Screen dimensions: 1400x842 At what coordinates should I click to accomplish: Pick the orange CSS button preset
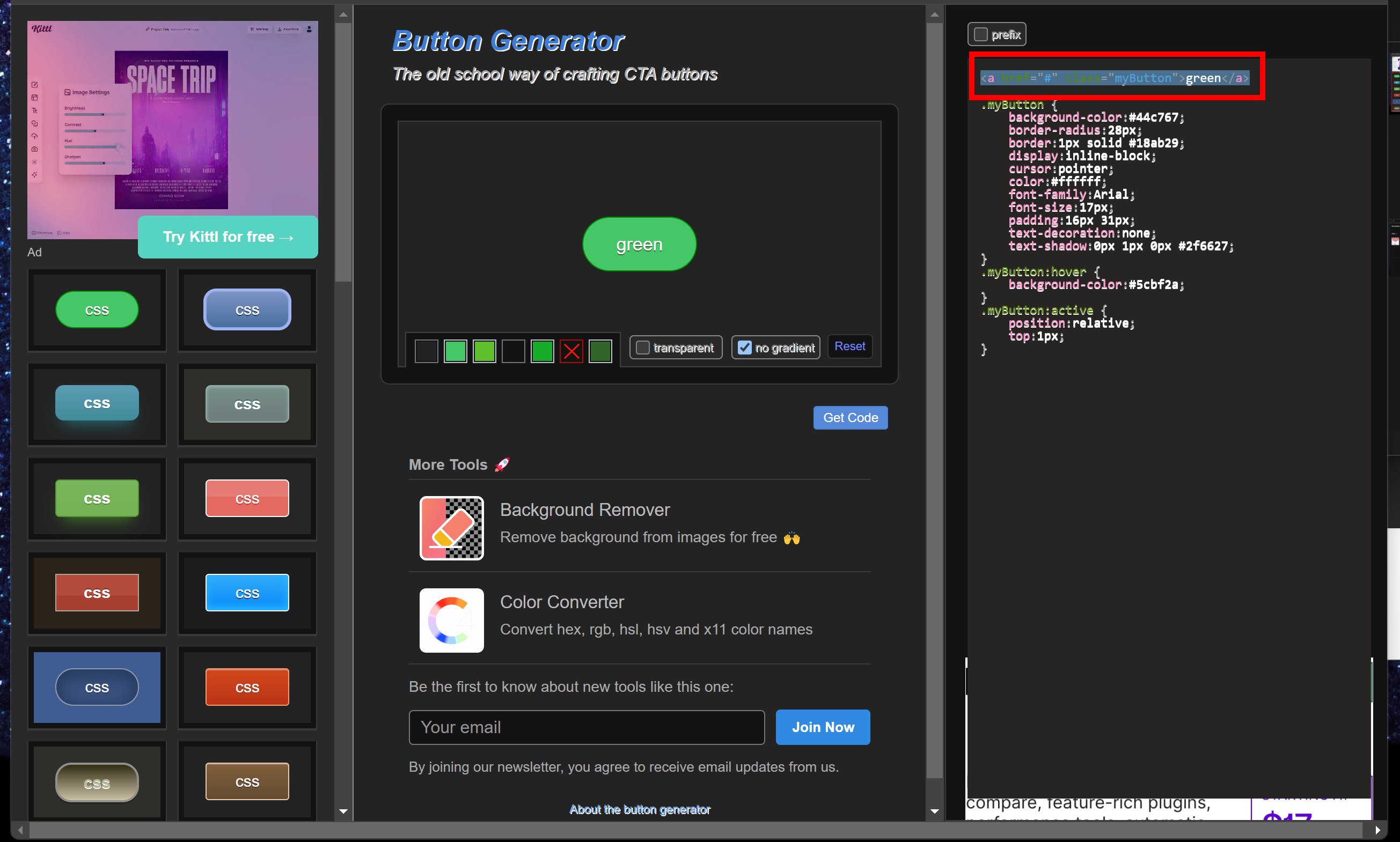[247, 687]
